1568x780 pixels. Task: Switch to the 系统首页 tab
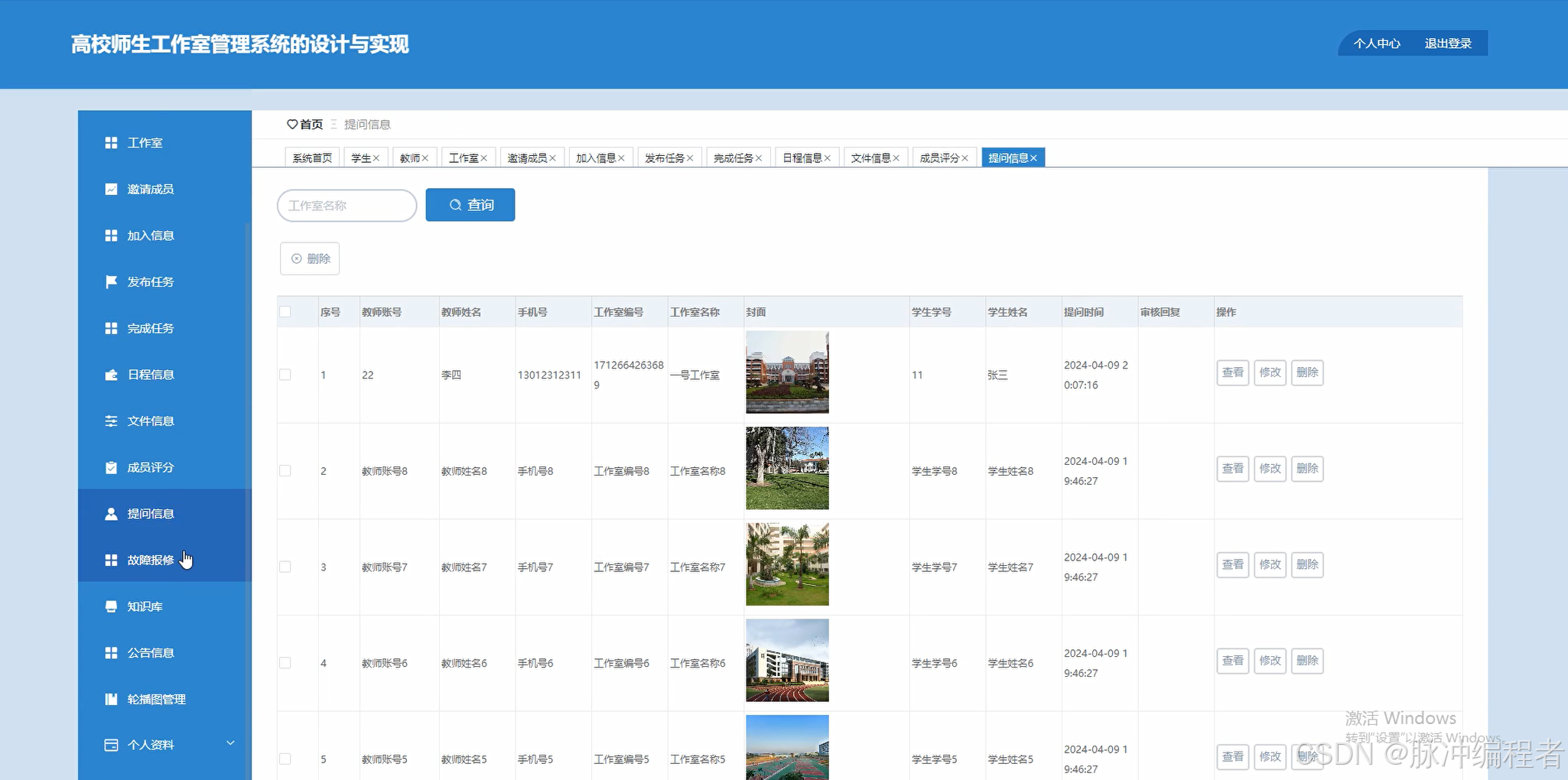pyautogui.click(x=312, y=158)
